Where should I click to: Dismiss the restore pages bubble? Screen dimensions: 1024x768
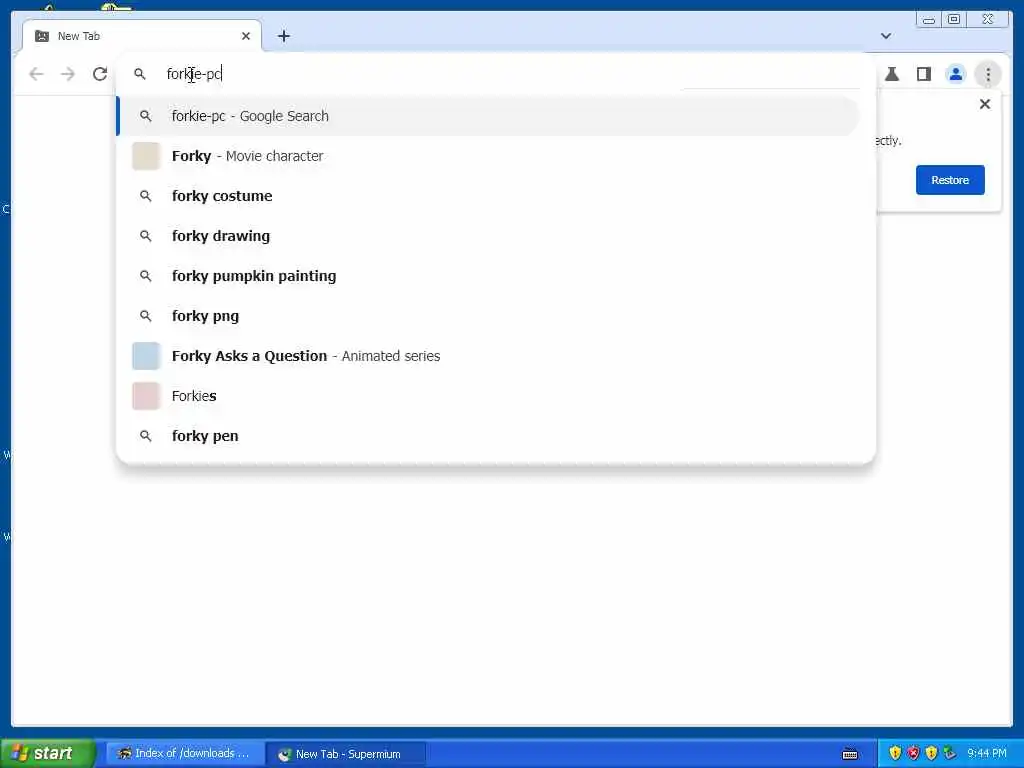click(985, 104)
